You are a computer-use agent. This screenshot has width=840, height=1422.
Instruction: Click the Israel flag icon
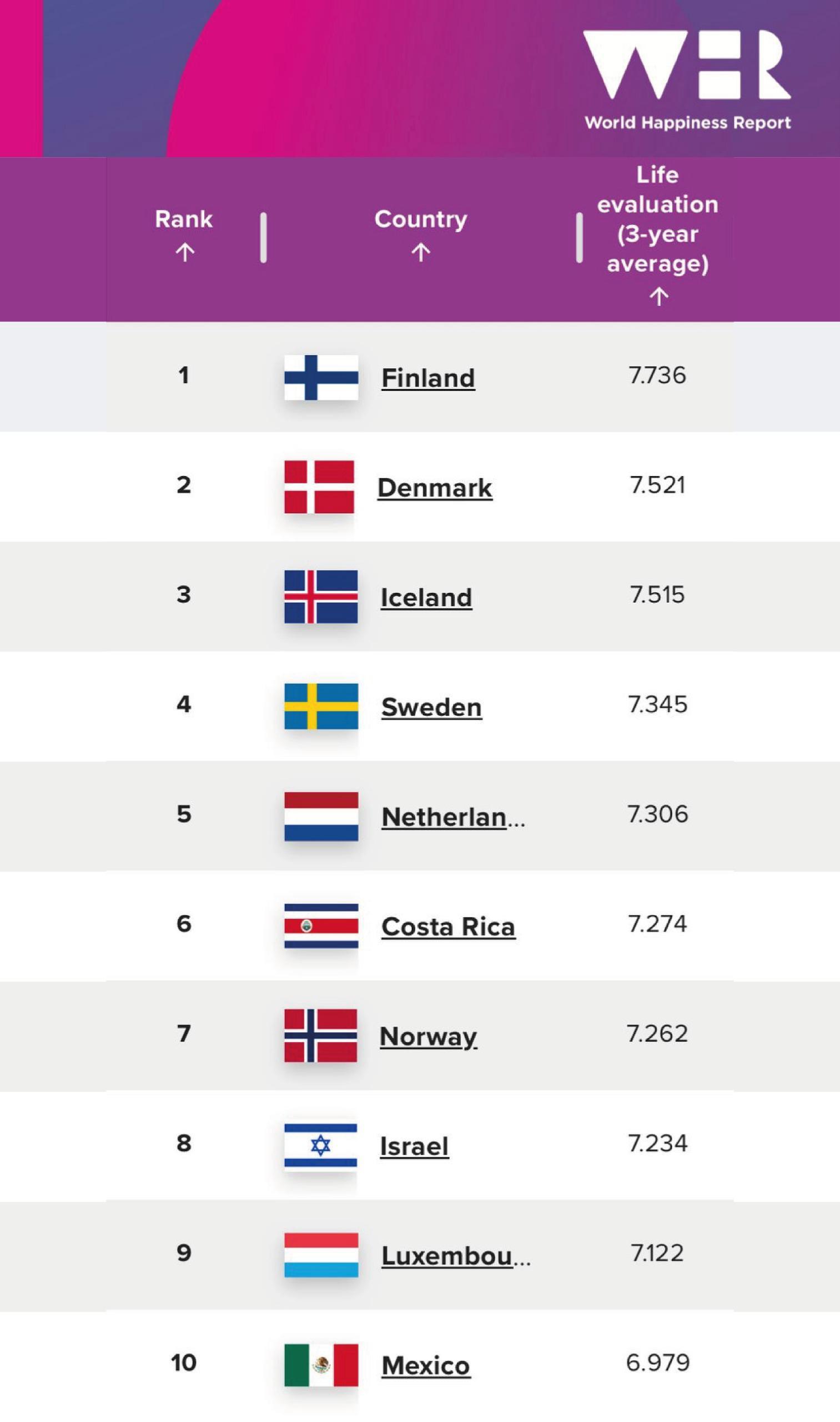point(321,1145)
